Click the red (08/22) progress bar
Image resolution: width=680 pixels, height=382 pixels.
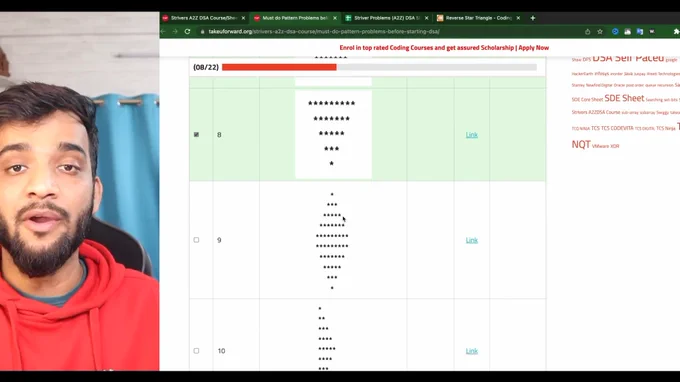click(279, 67)
